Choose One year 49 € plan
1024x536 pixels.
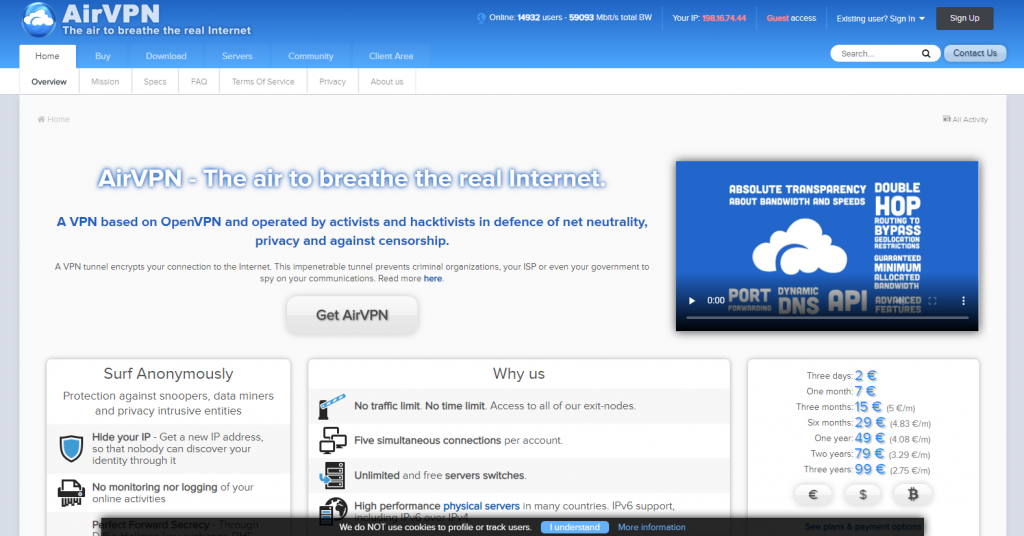tap(872, 438)
